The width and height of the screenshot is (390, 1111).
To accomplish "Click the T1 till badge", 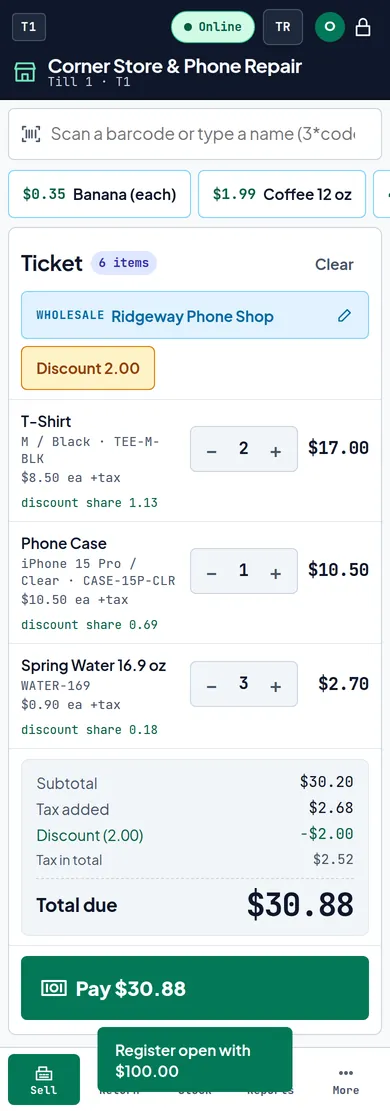I will click(29, 27).
